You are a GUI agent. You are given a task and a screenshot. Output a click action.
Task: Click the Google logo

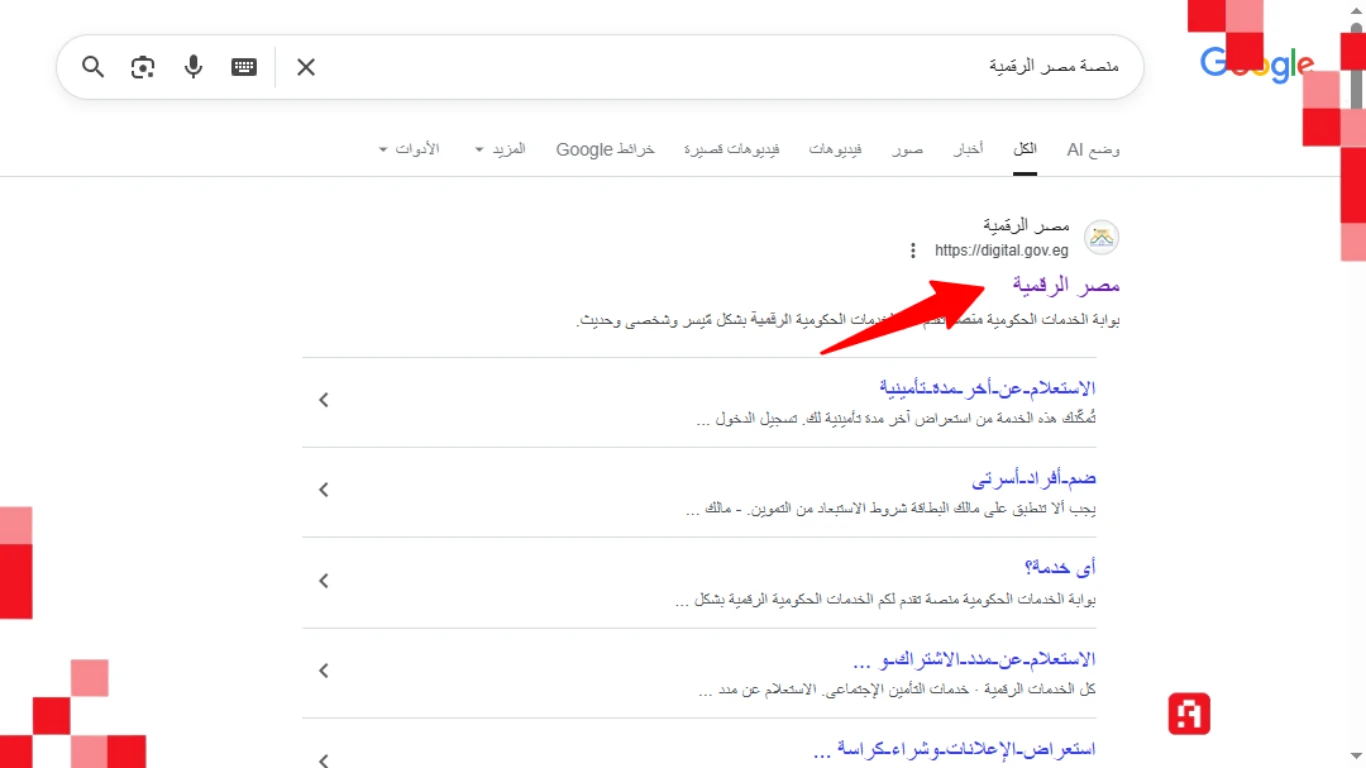[1256, 64]
